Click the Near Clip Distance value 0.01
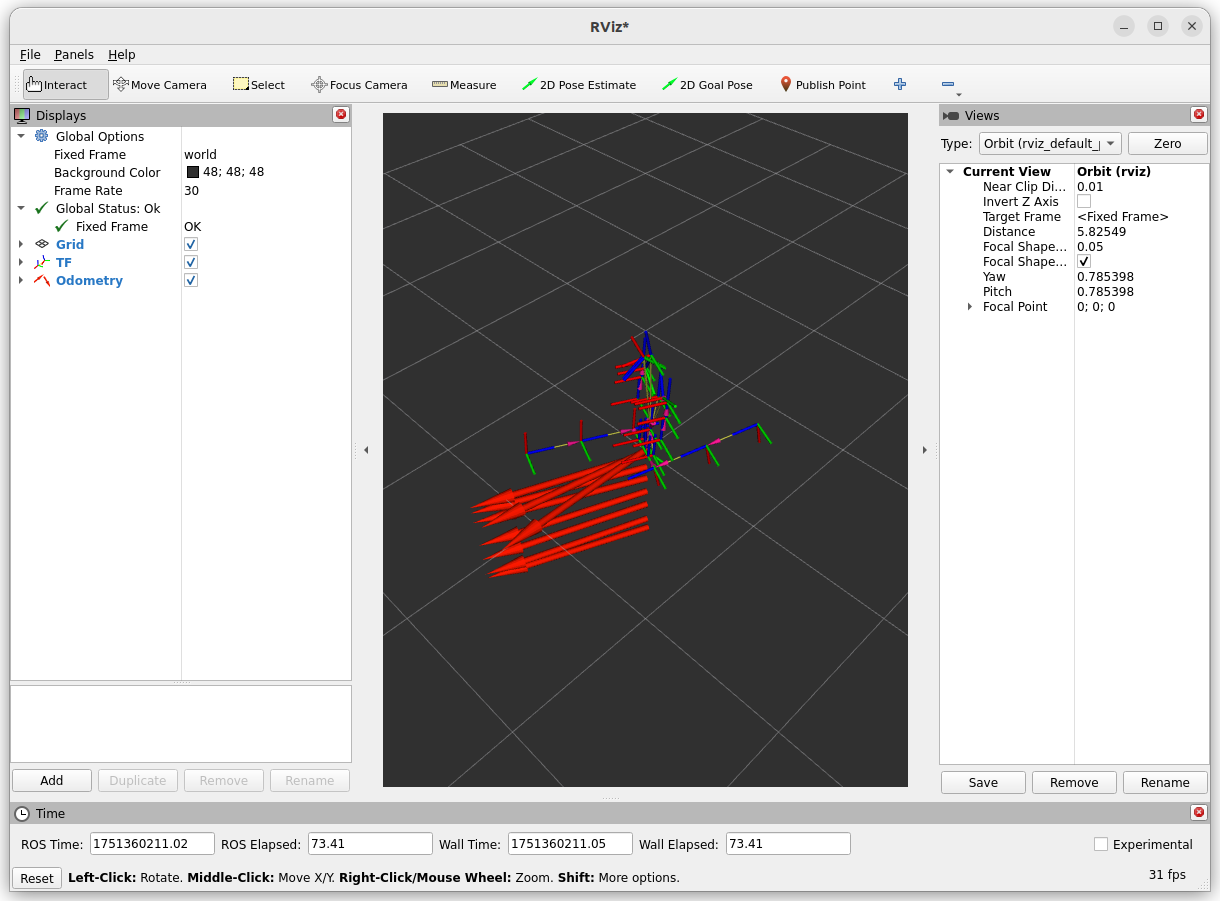The image size is (1220, 901). (x=1090, y=186)
